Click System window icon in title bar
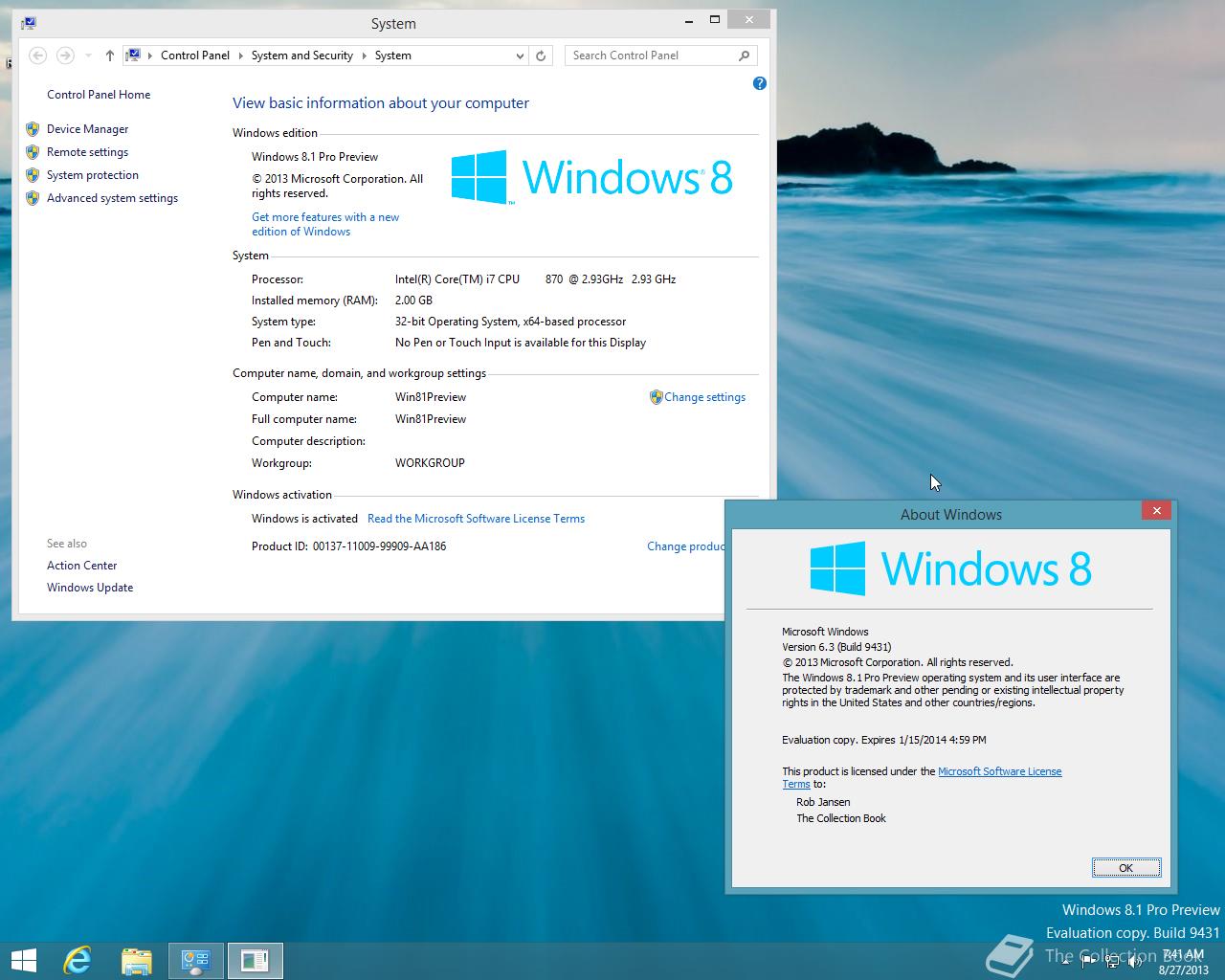Viewport: 1225px width, 980px height. (29, 23)
